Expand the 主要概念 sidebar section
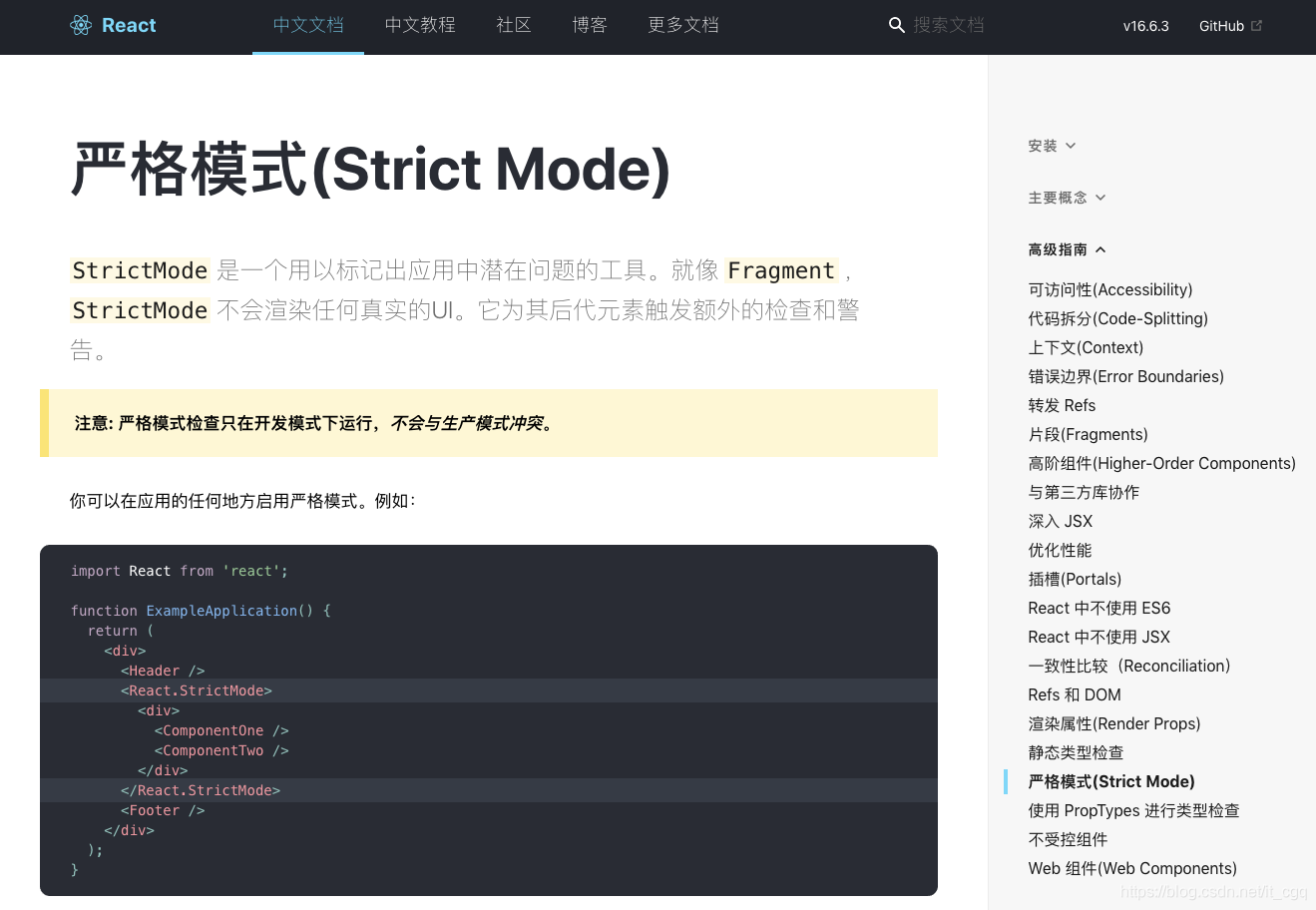 point(1067,198)
